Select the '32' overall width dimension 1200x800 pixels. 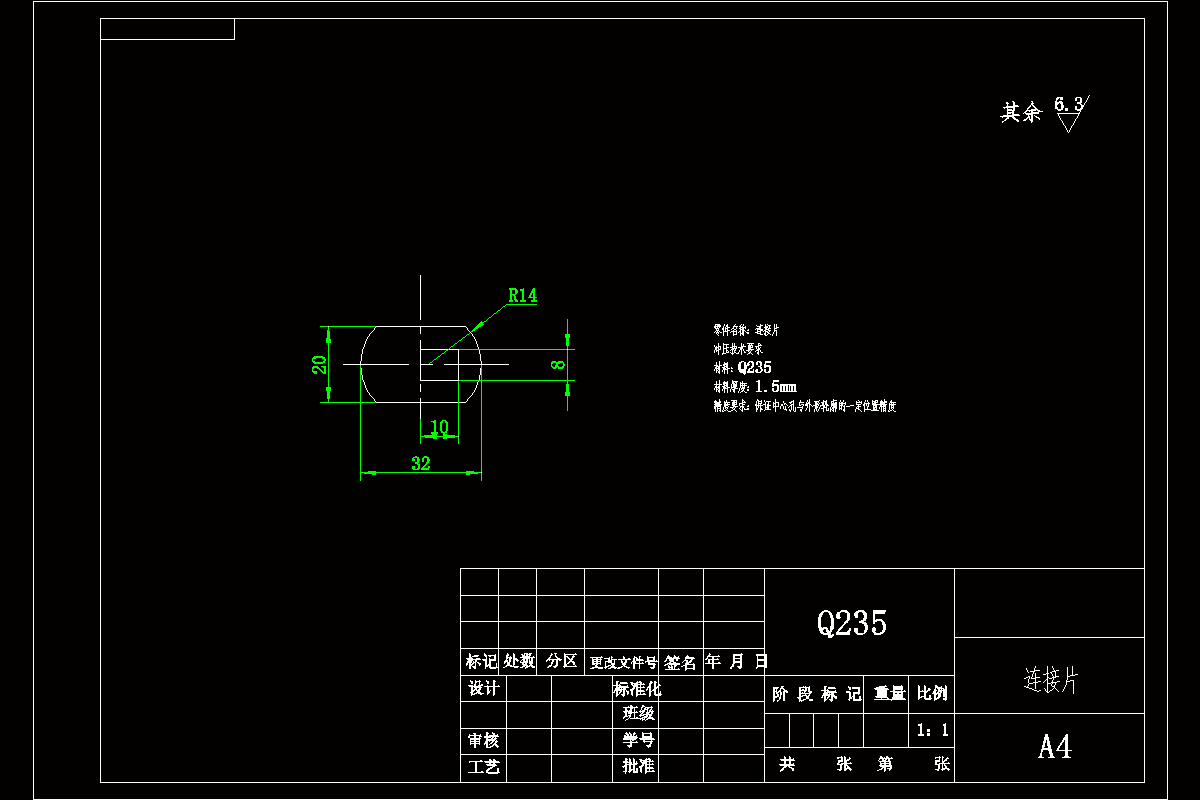coord(420,463)
